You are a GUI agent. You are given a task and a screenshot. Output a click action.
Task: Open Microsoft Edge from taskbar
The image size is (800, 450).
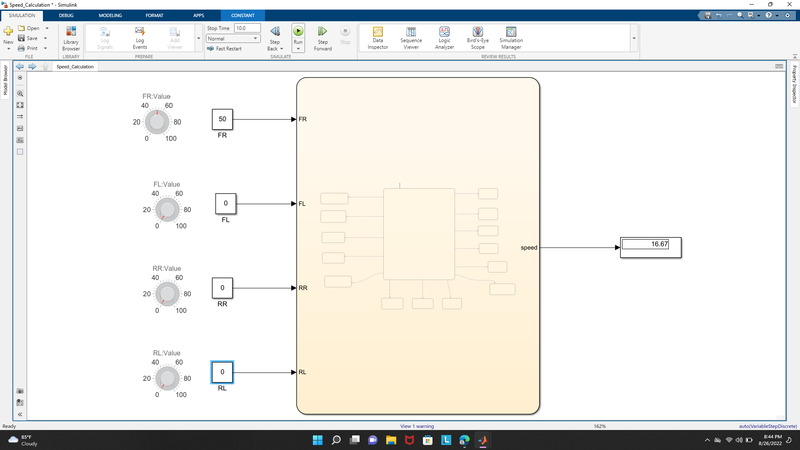[464, 440]
